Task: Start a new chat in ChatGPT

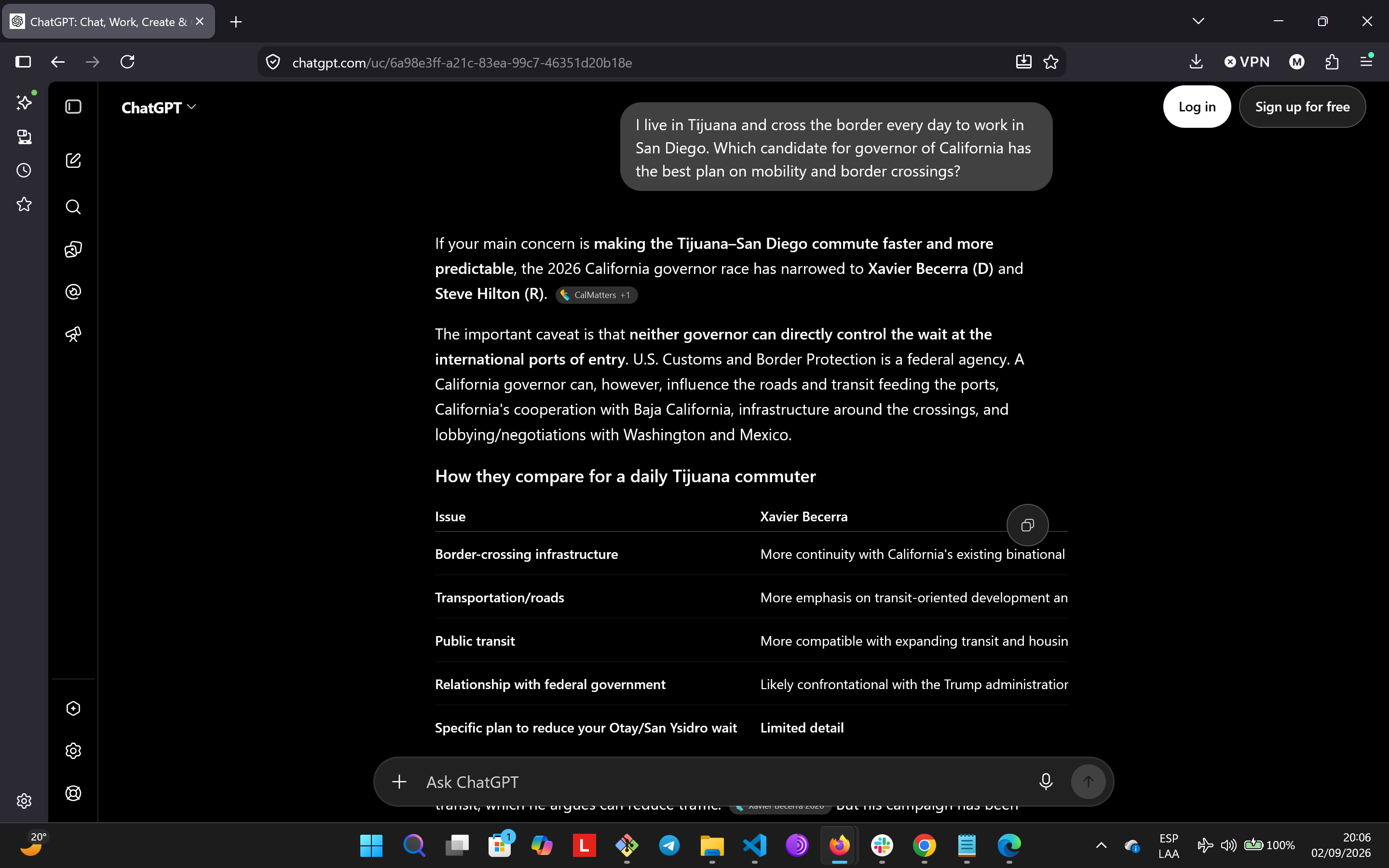Action: pyautogui.click(x=73, y=161)
